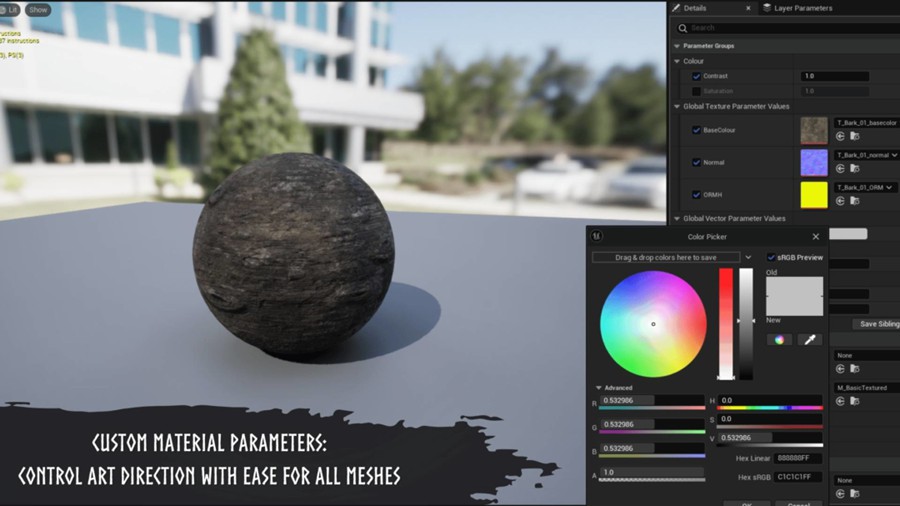Open the Show viewport menu
The width and height of the screenshot is (900, 506).
click(x=37, y=10)
